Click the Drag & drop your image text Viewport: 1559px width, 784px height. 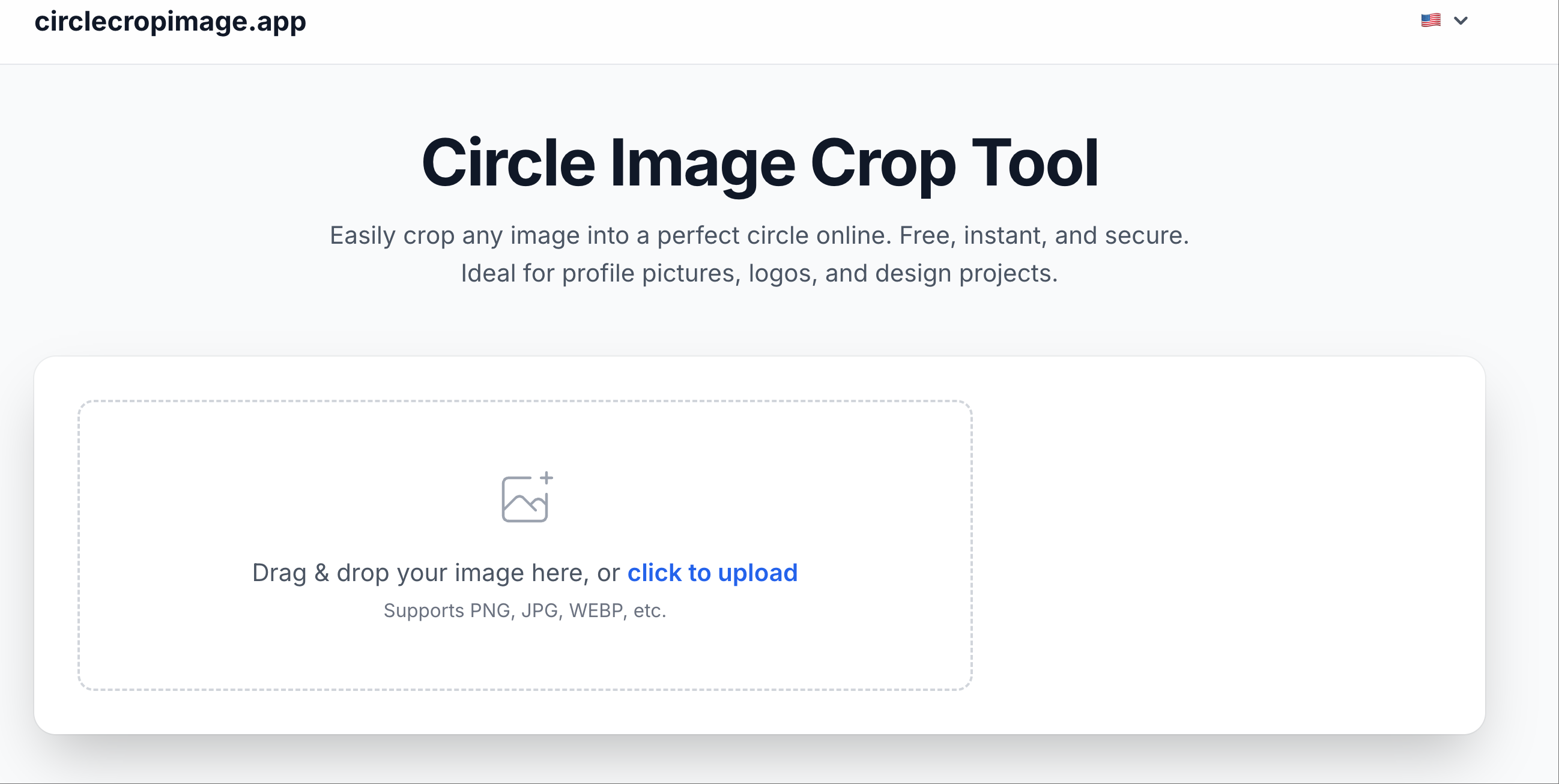[436, 572]
